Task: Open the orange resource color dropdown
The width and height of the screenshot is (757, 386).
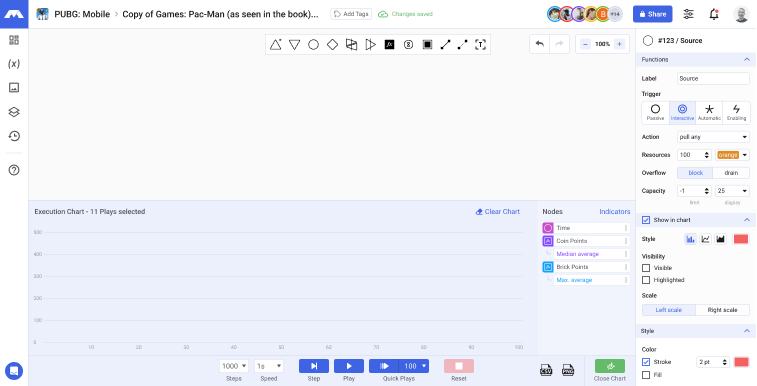Action: click(x=732, y=155)
